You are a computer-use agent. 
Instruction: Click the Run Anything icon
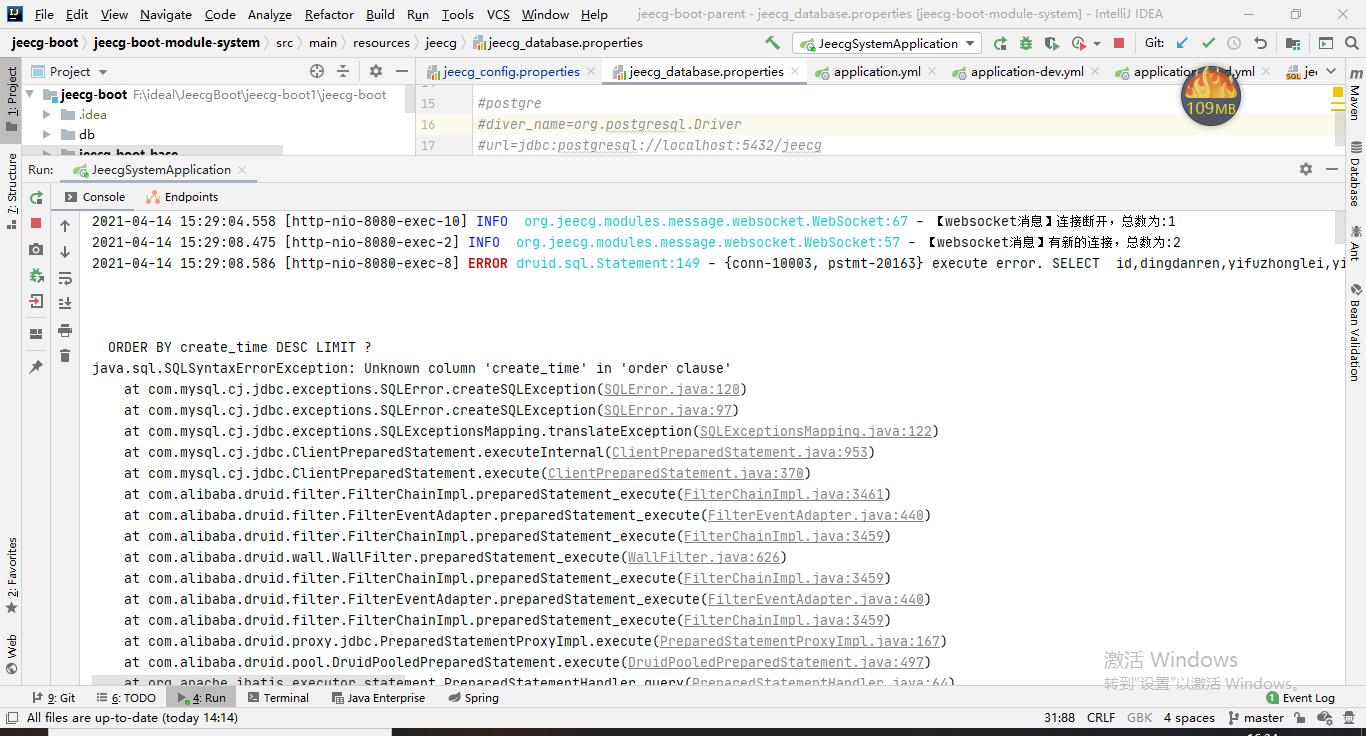(1326, 43)
